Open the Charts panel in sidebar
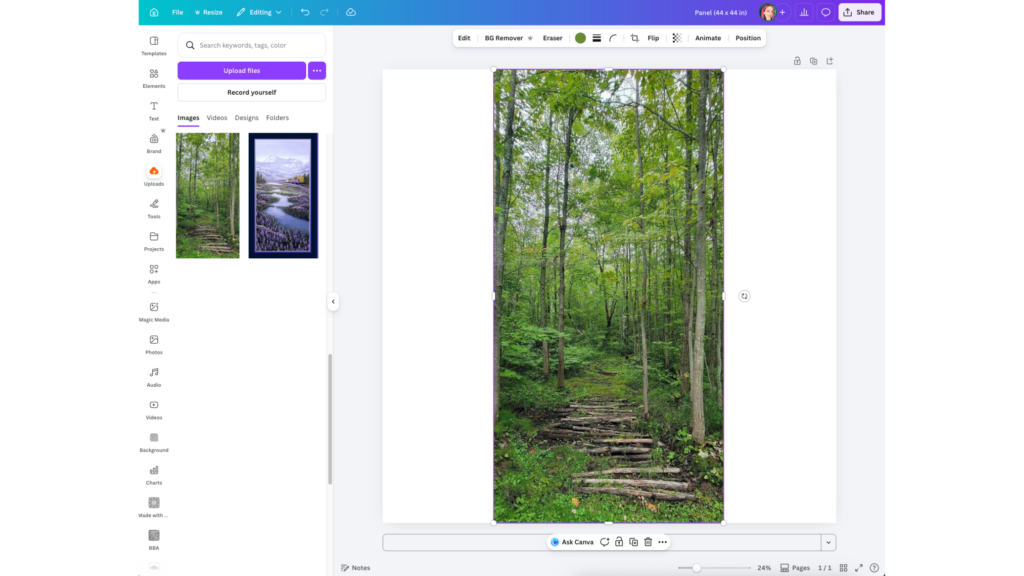1024x576 pixels. [x=154, y=474]
